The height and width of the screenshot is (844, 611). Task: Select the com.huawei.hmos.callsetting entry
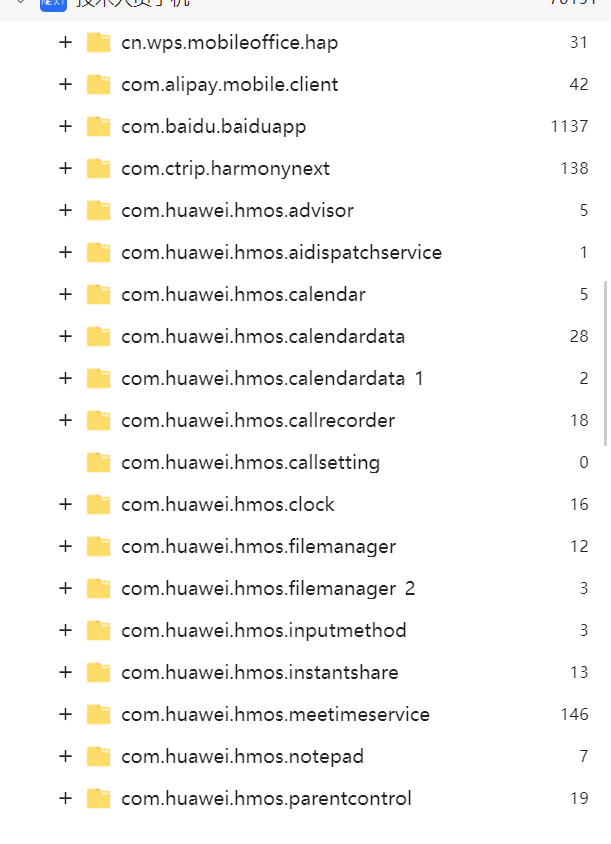[251, 462]
